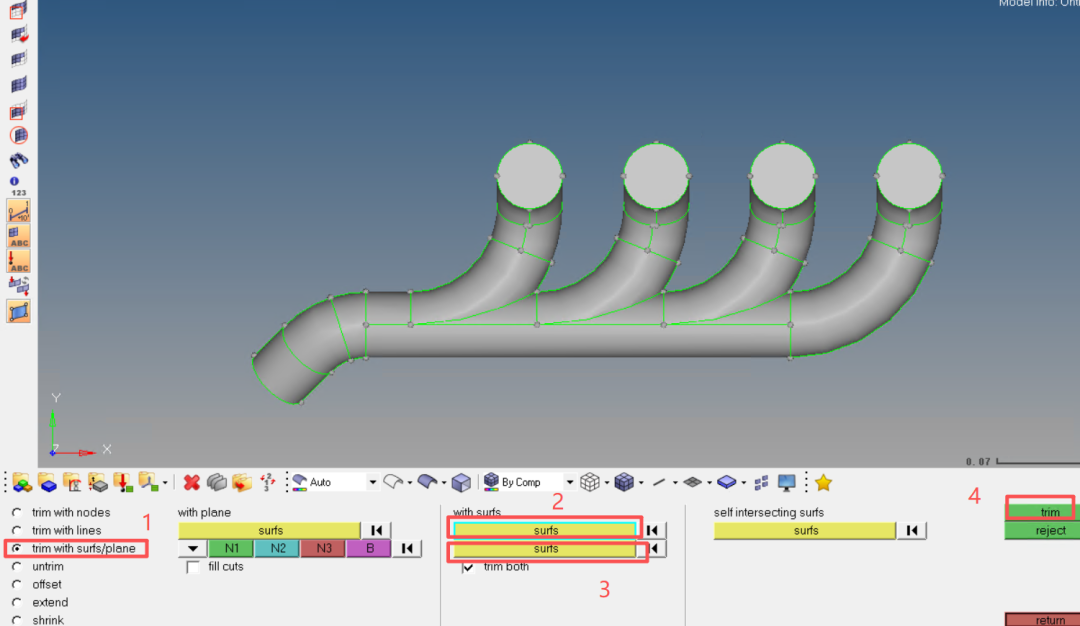Click the circled mesh spherical clipping icon
Viewport: 1080px width, 626px height.
click(19, 136)
